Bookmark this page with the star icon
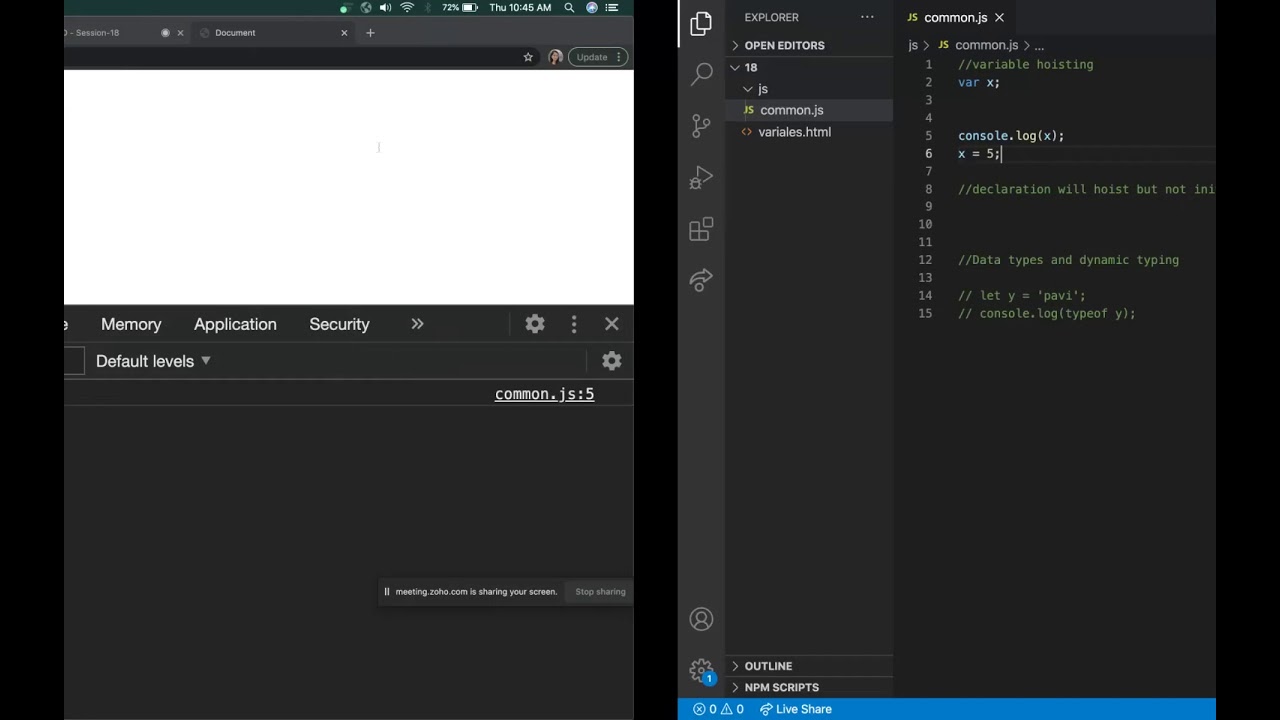 [528, 57]
